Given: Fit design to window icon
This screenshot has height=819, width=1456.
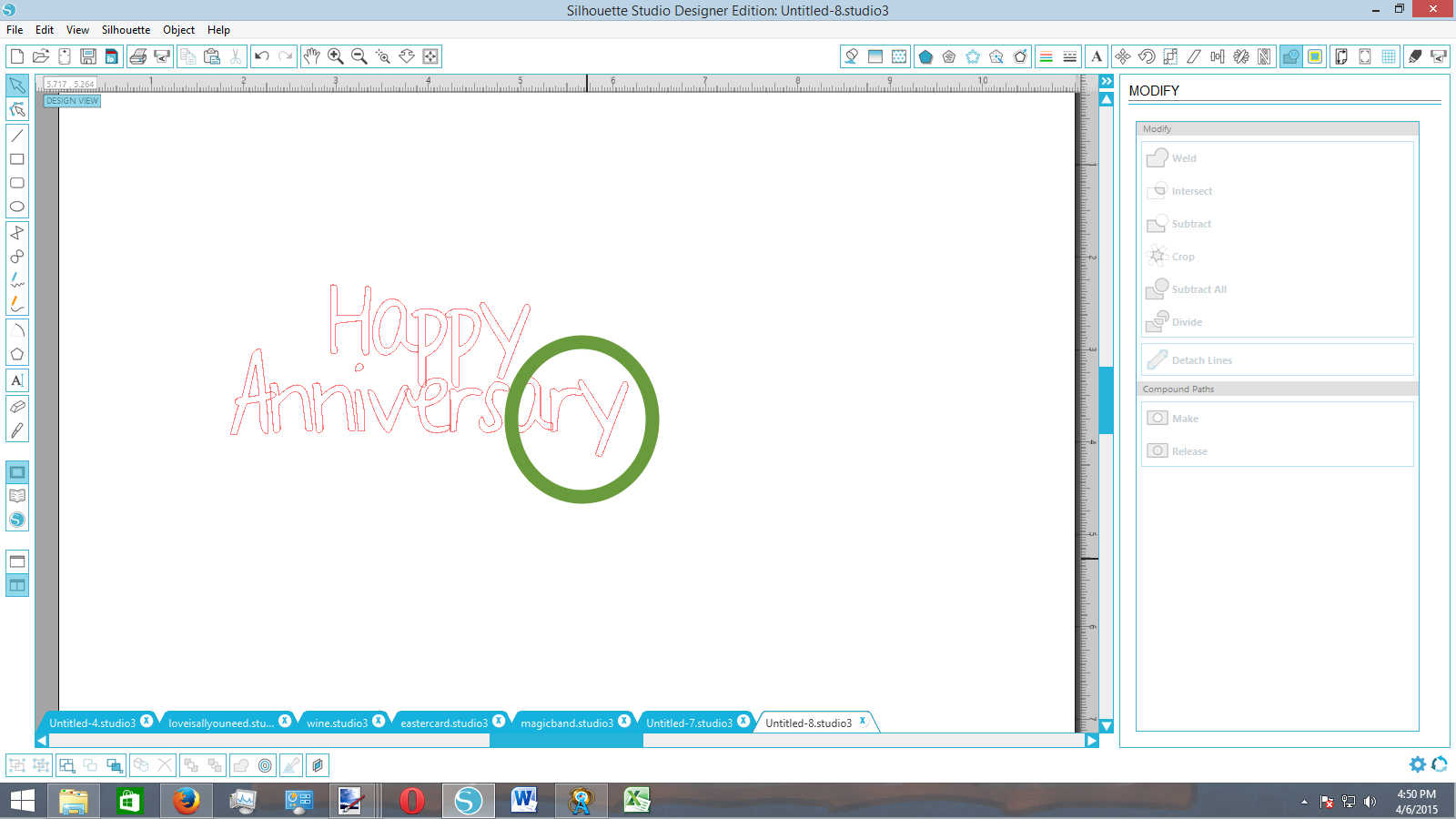Looking at the screenshot, I should click(430, 56).
